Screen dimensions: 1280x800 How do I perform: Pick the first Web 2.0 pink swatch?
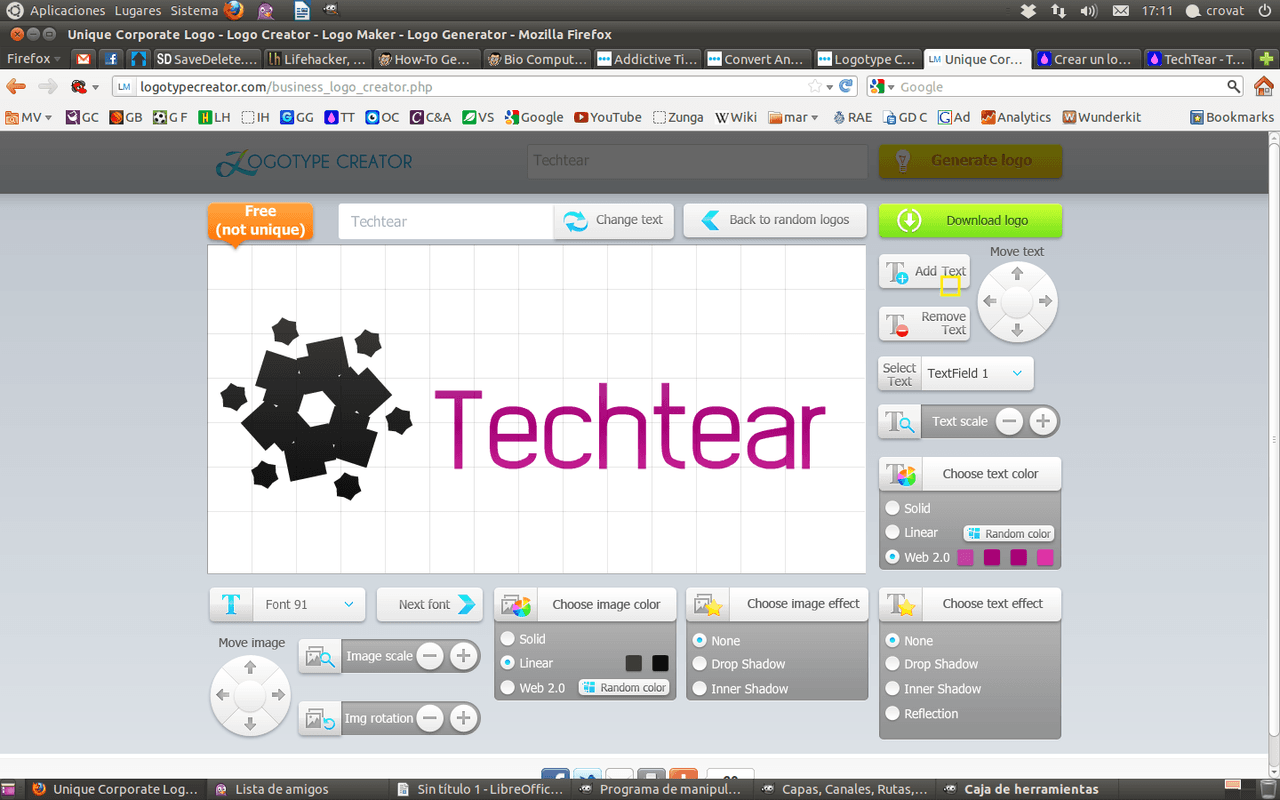pos(966,558)
